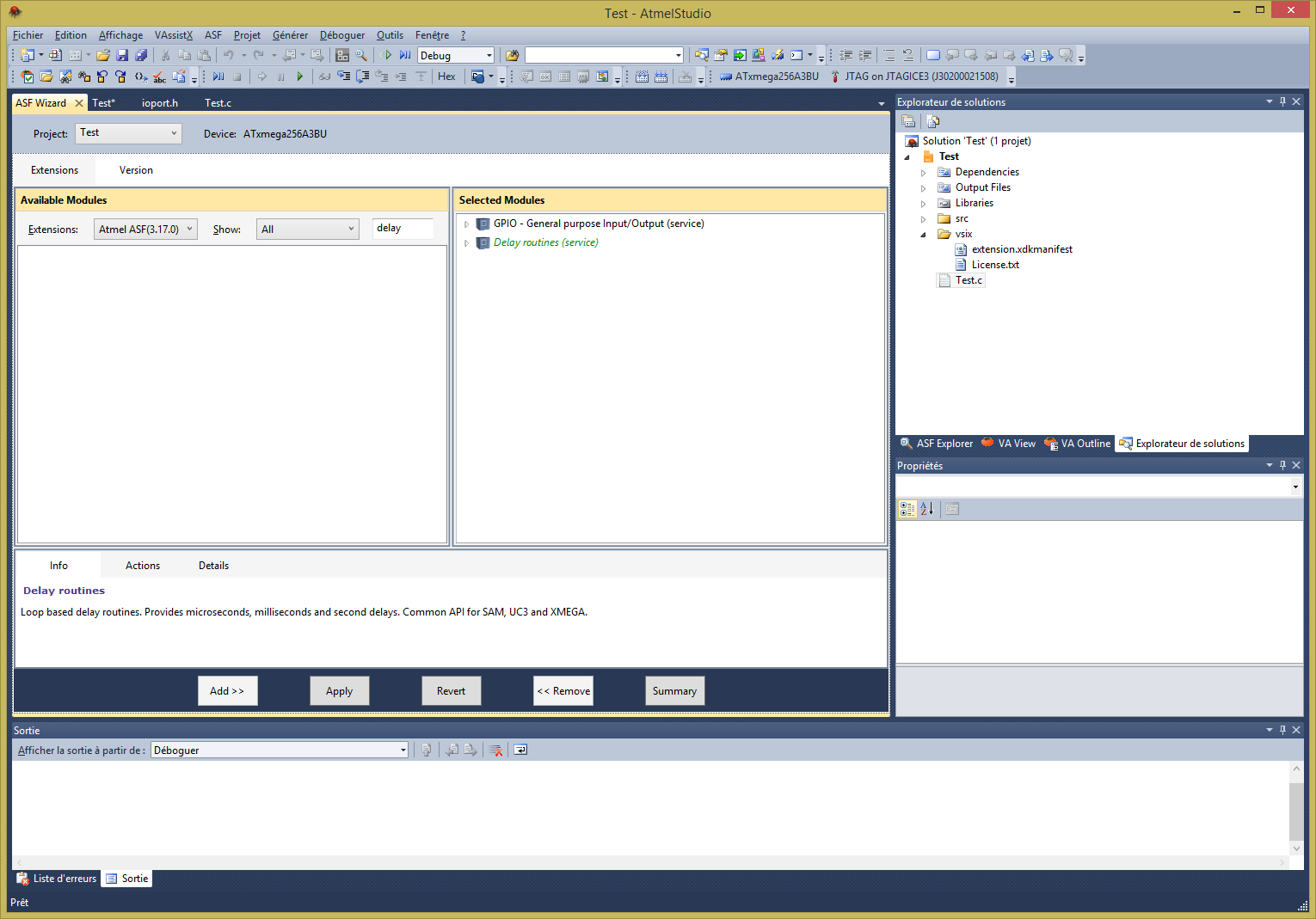Open the Déboguer menu

click(x=341, y=35)
